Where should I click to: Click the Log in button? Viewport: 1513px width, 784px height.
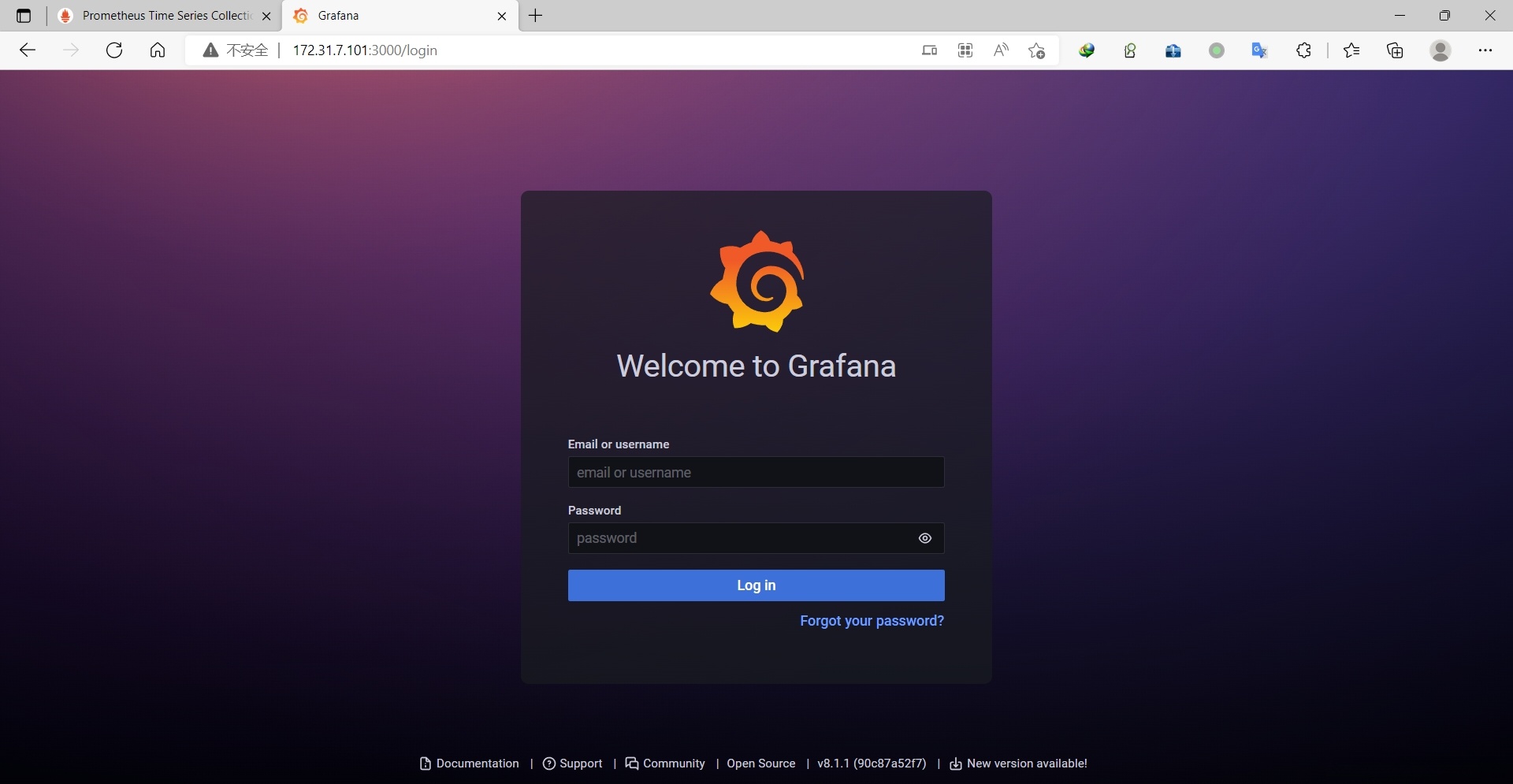click(x=756, y=585)
